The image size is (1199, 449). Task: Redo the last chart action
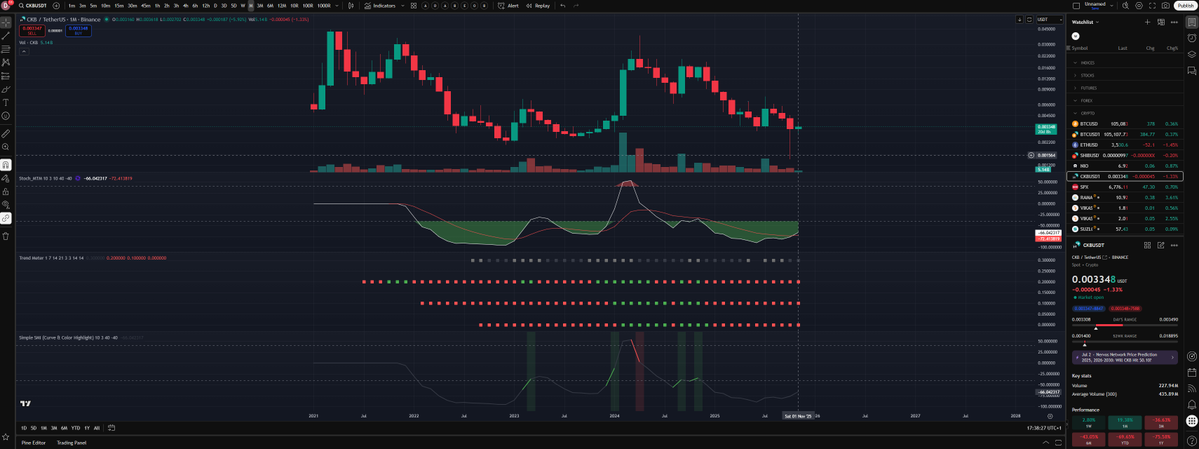(x=577, y=5)
